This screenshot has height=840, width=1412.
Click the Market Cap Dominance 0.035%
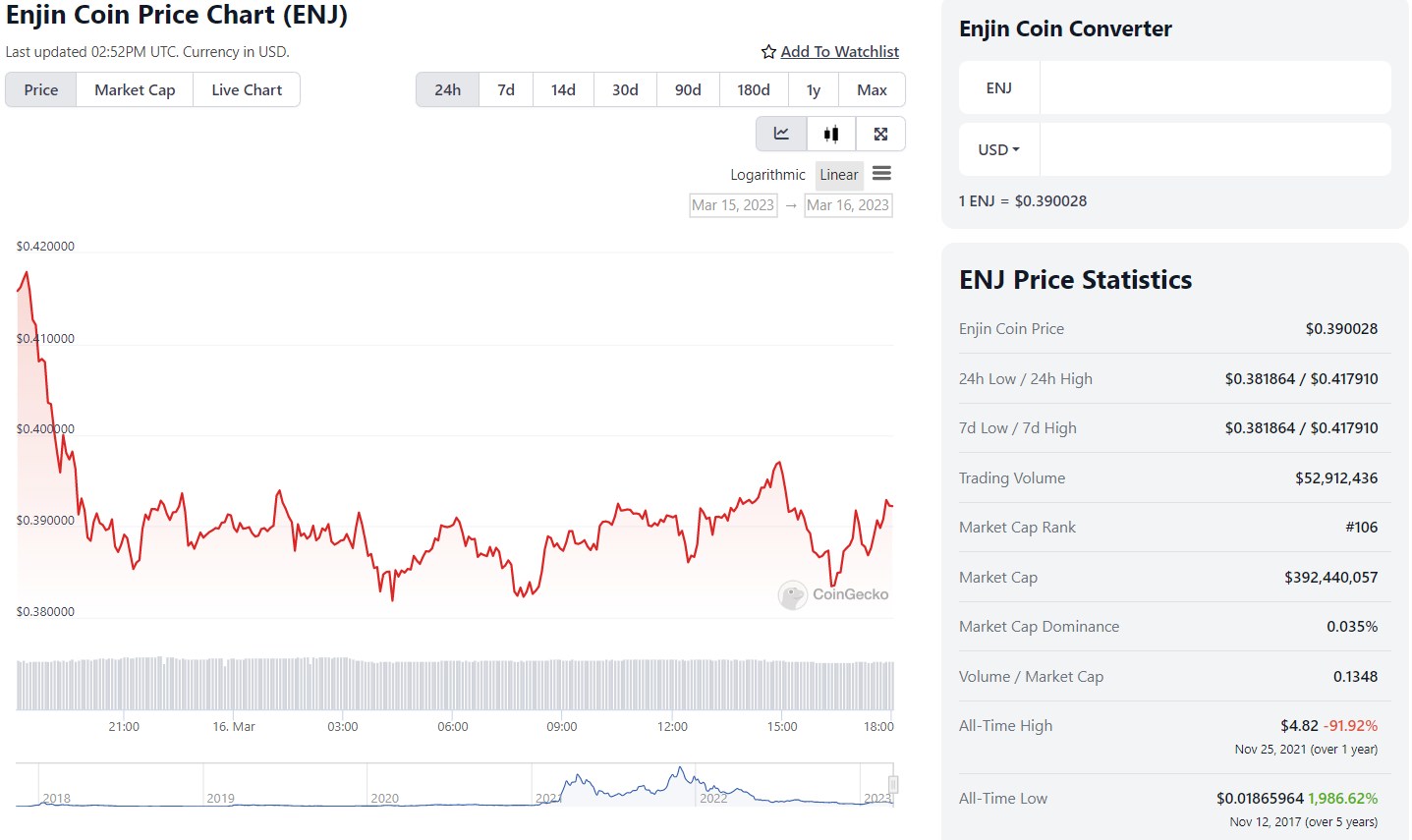tap(1352, 627)
